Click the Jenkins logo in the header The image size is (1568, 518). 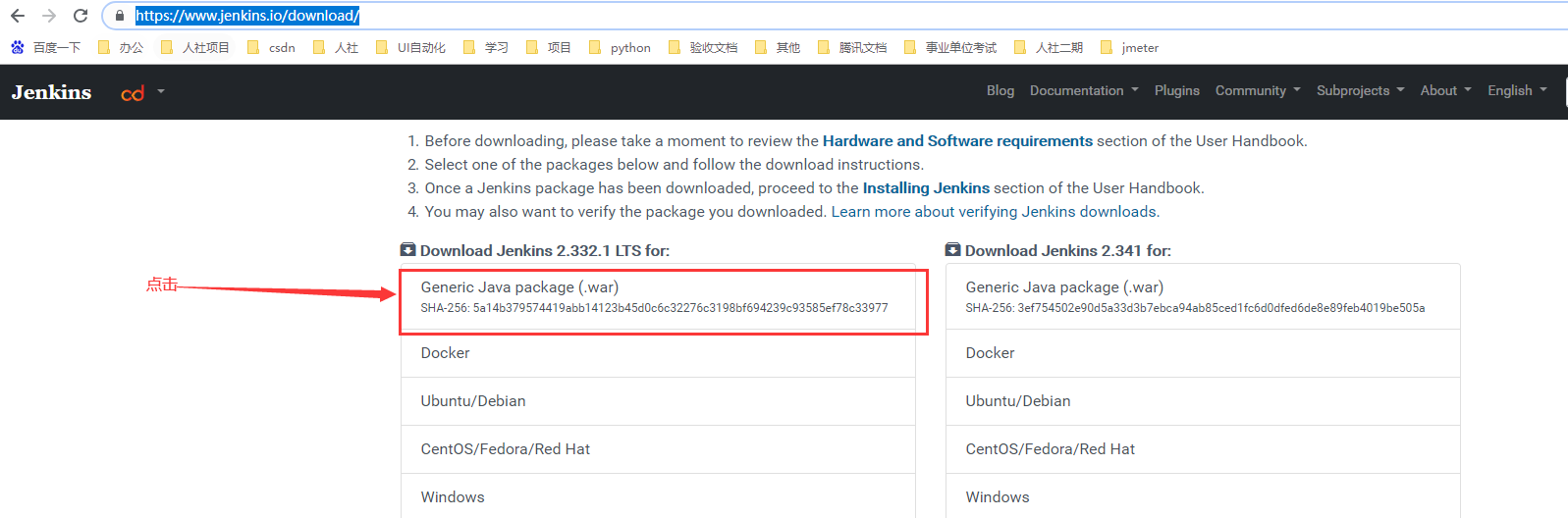coord(51,92)
